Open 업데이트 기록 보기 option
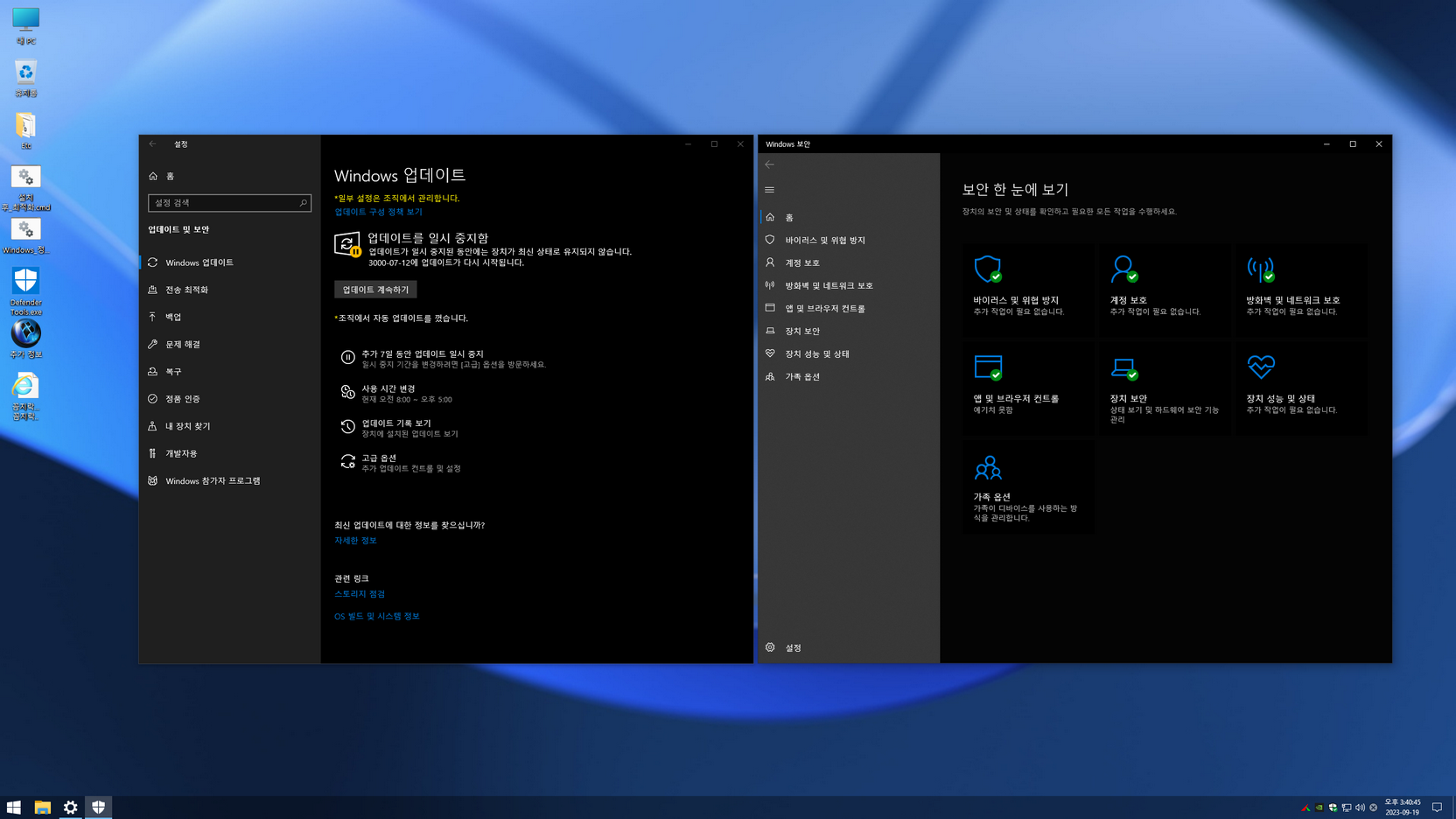Viewport: 1456px width, 819px height. click(x=400, y=428)
